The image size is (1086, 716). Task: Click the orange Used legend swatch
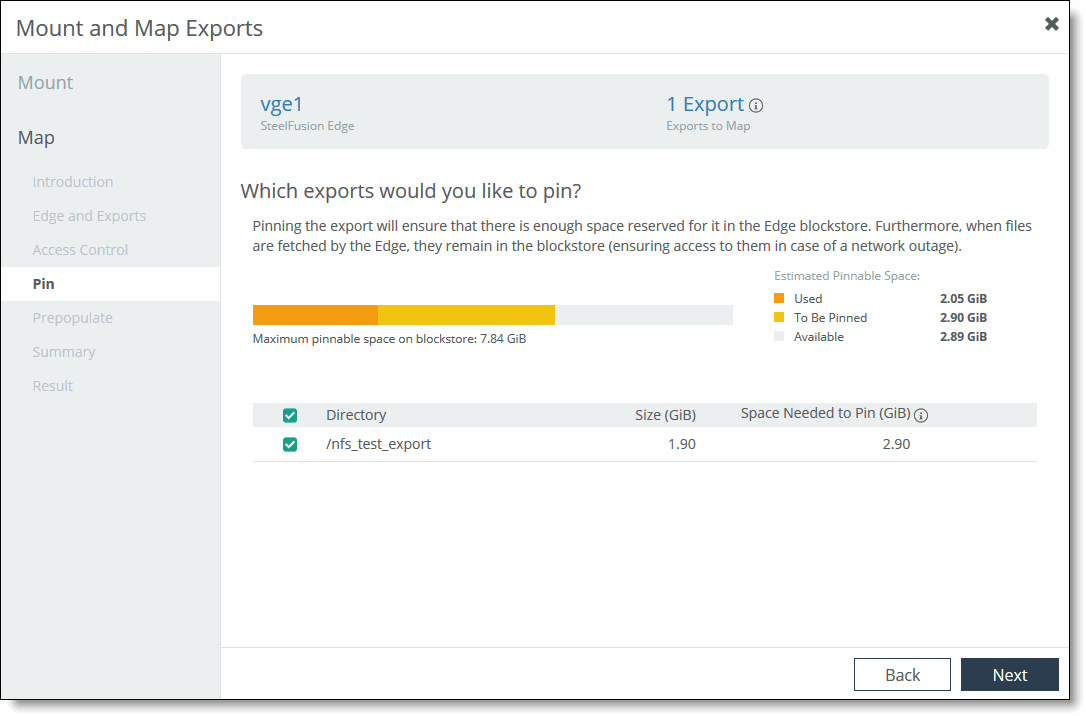point(780,298)
